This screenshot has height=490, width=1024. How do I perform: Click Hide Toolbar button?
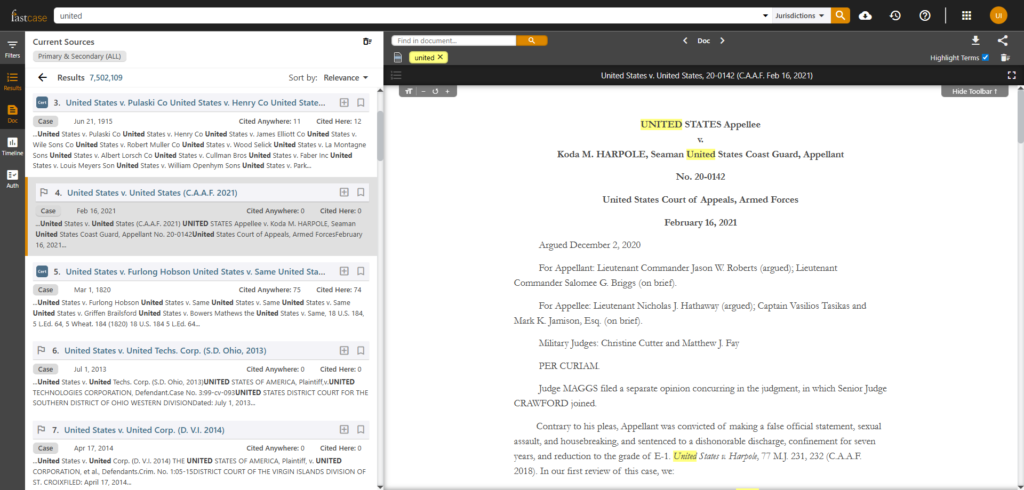[974, 91]
